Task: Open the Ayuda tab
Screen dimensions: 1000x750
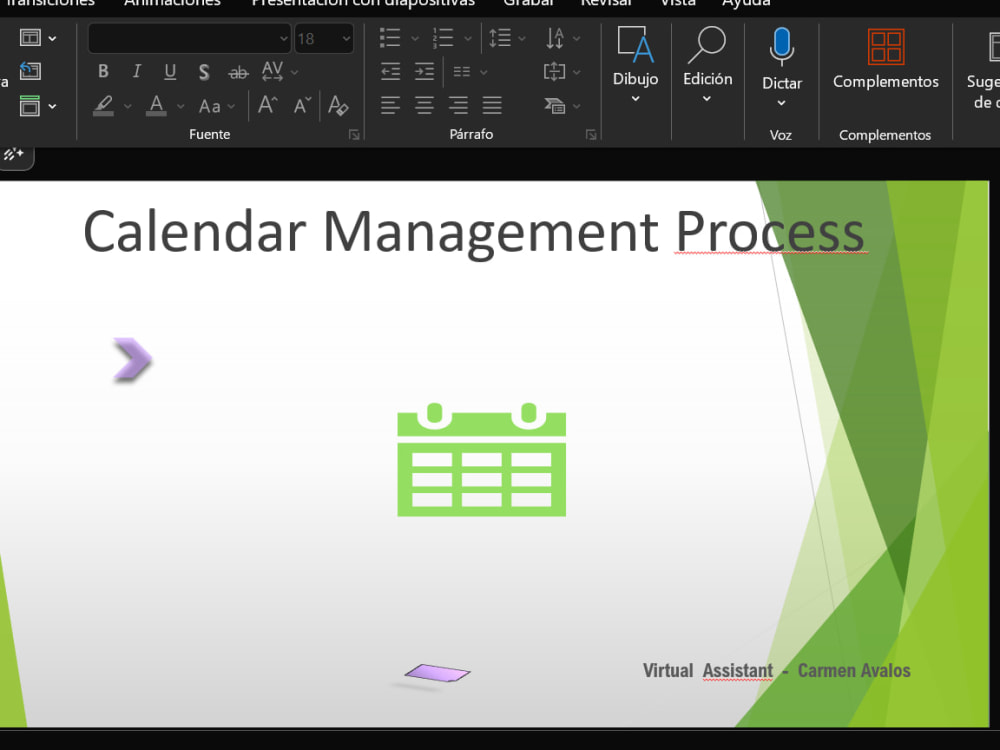Action: [746, 3]
